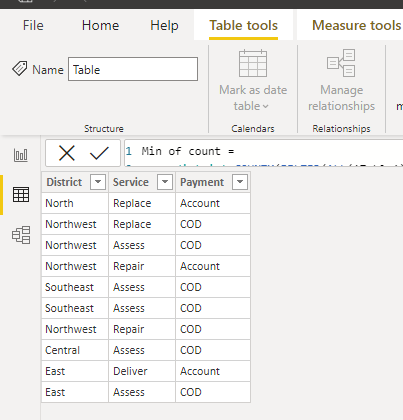
Task: Click the Relationships group label
Action: click(341, 129)
